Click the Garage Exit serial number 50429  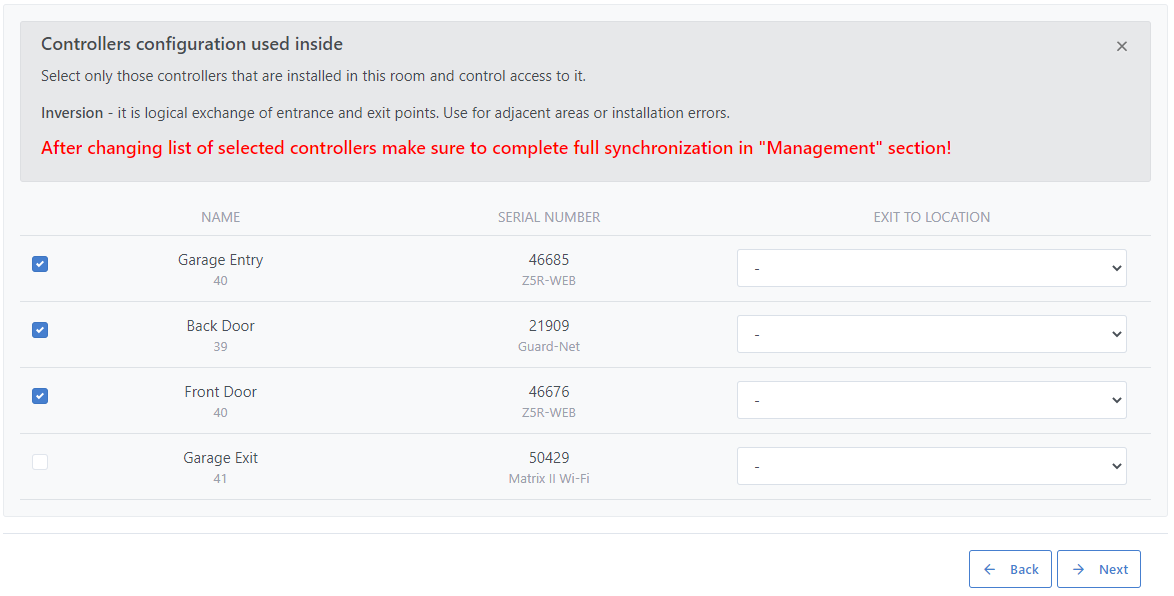point(549,458)
